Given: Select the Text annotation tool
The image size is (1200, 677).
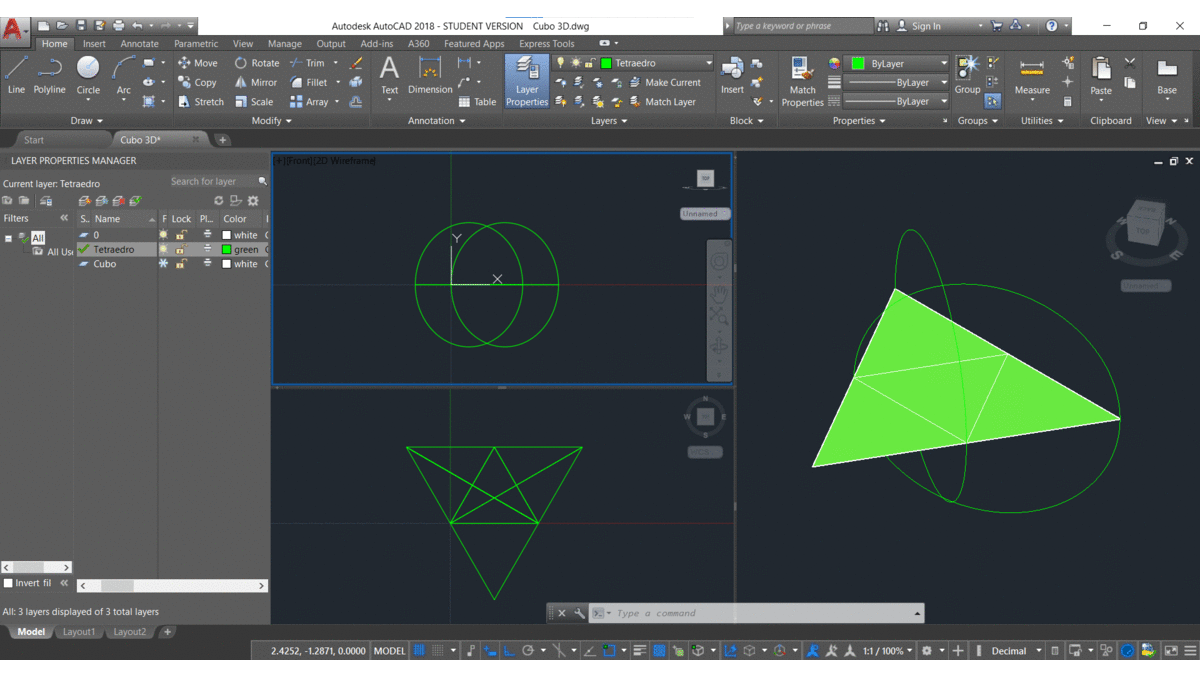Looking at the screenshot, I should pyautogui.click(x=389, y=76).
